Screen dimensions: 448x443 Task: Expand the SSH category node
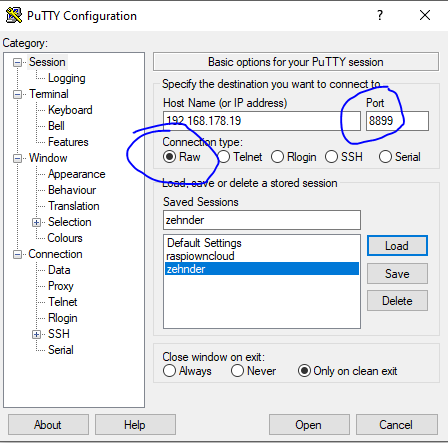pyautogui.click(x=36, y=334)
